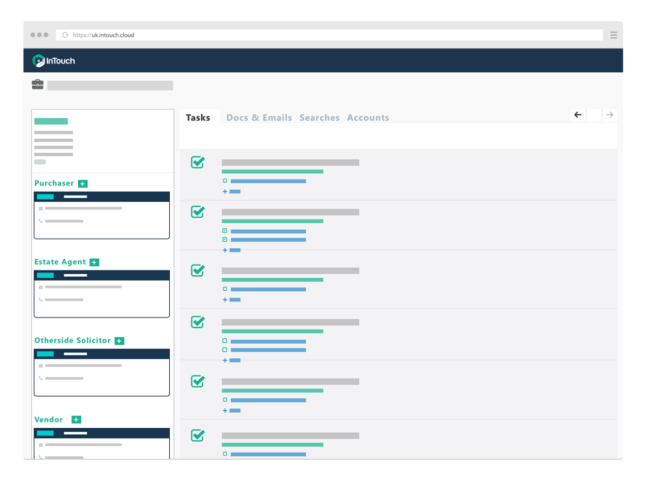Mark the sixth task's large check icon
Viewport: 647px width, 480px height.
click(198, 435)
